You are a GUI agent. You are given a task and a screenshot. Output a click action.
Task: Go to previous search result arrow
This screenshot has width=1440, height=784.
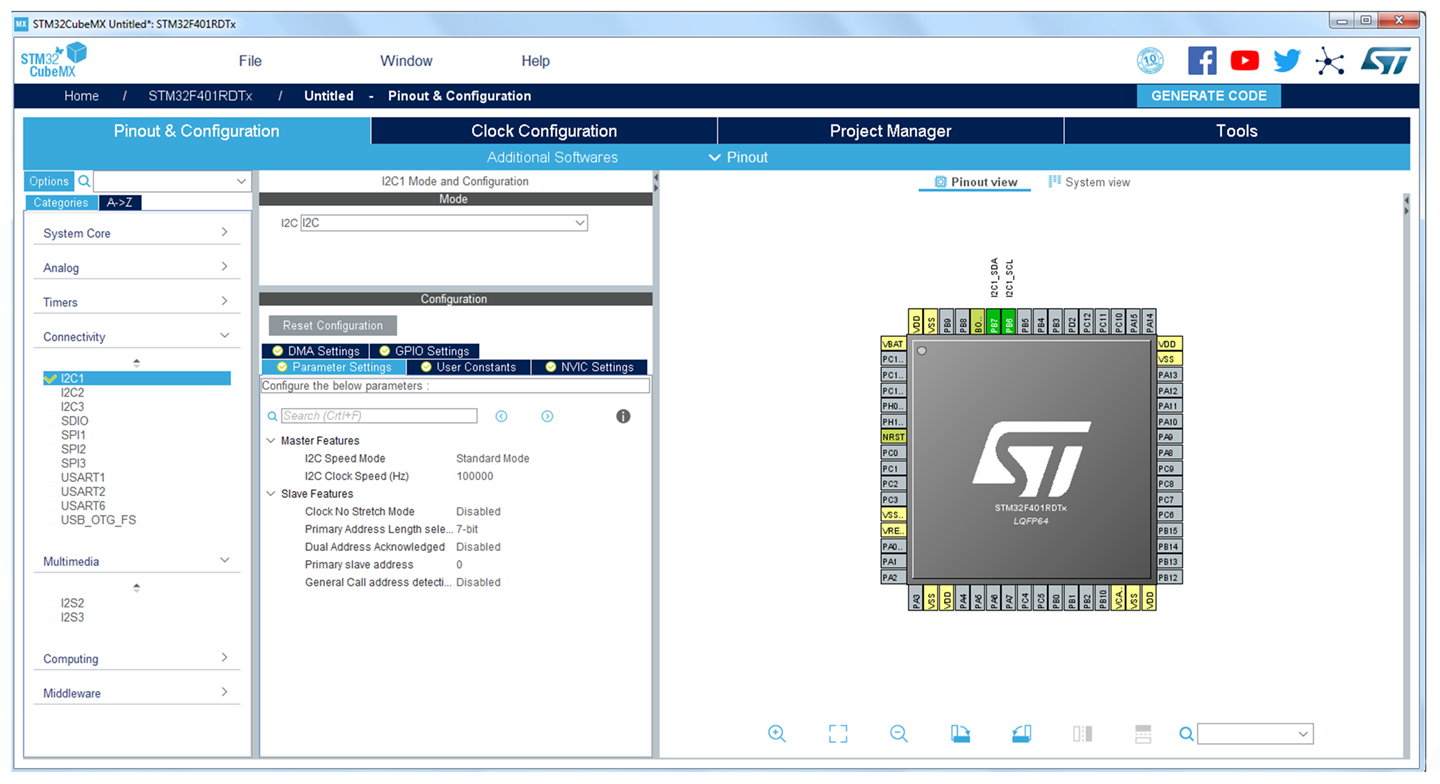[x=502, y=416]
